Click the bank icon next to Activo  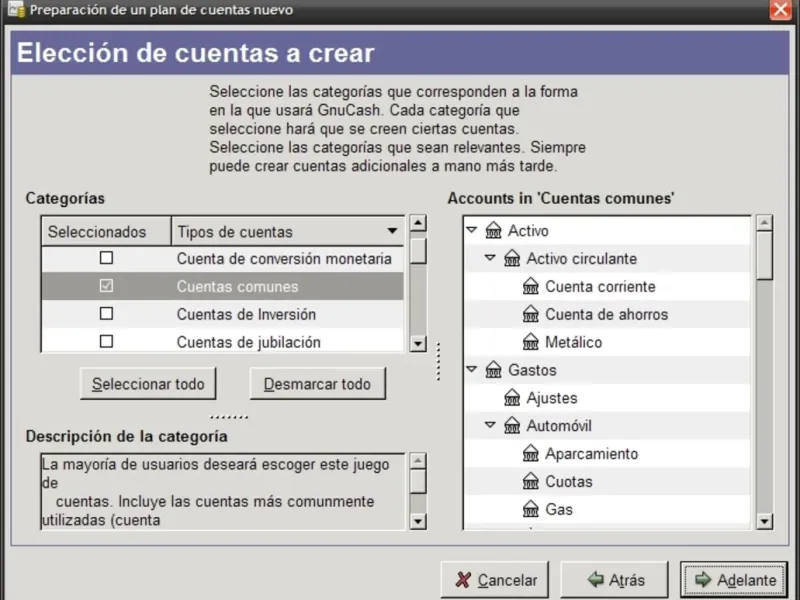[493, 231]
